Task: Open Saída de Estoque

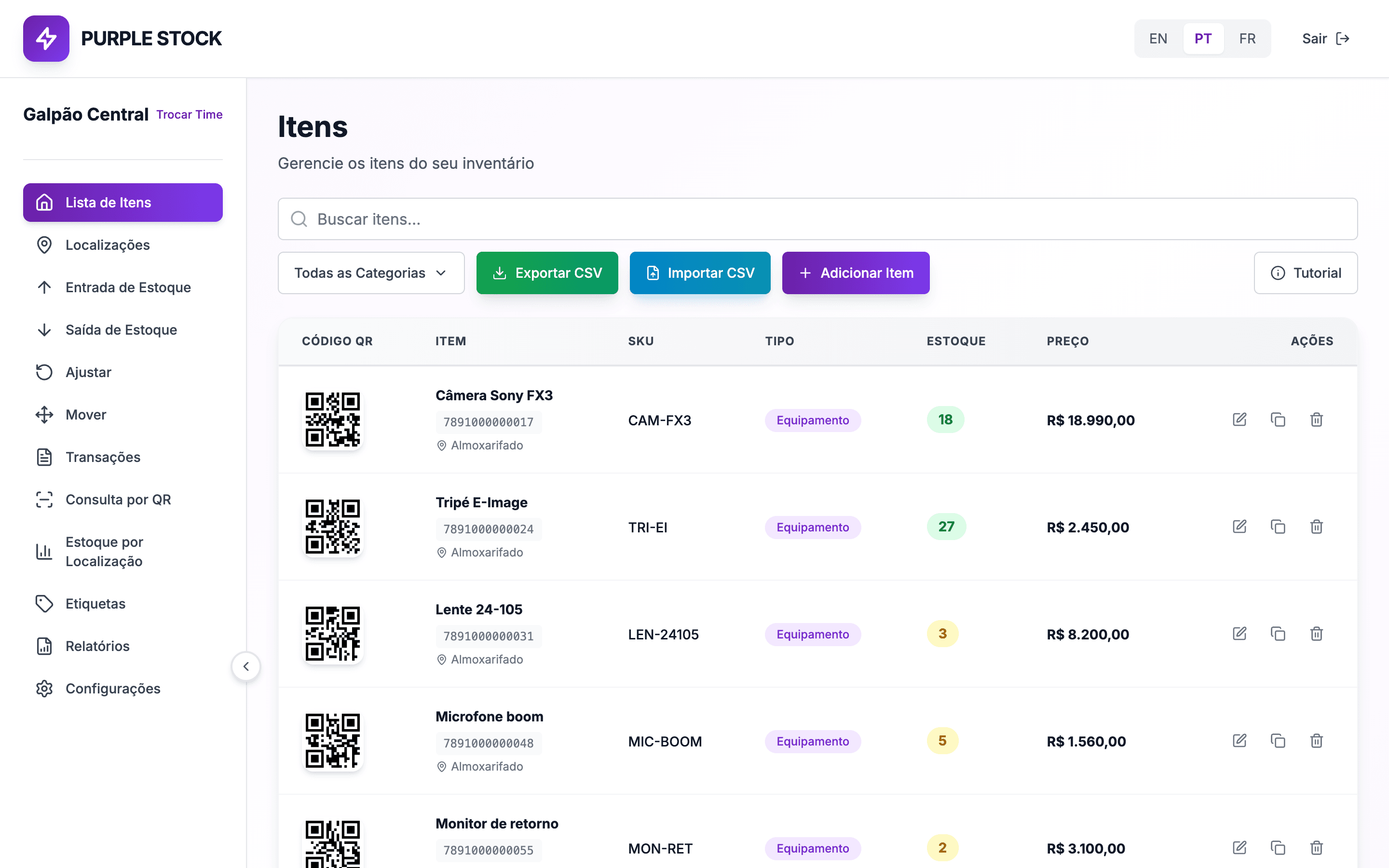Action: 123,330
